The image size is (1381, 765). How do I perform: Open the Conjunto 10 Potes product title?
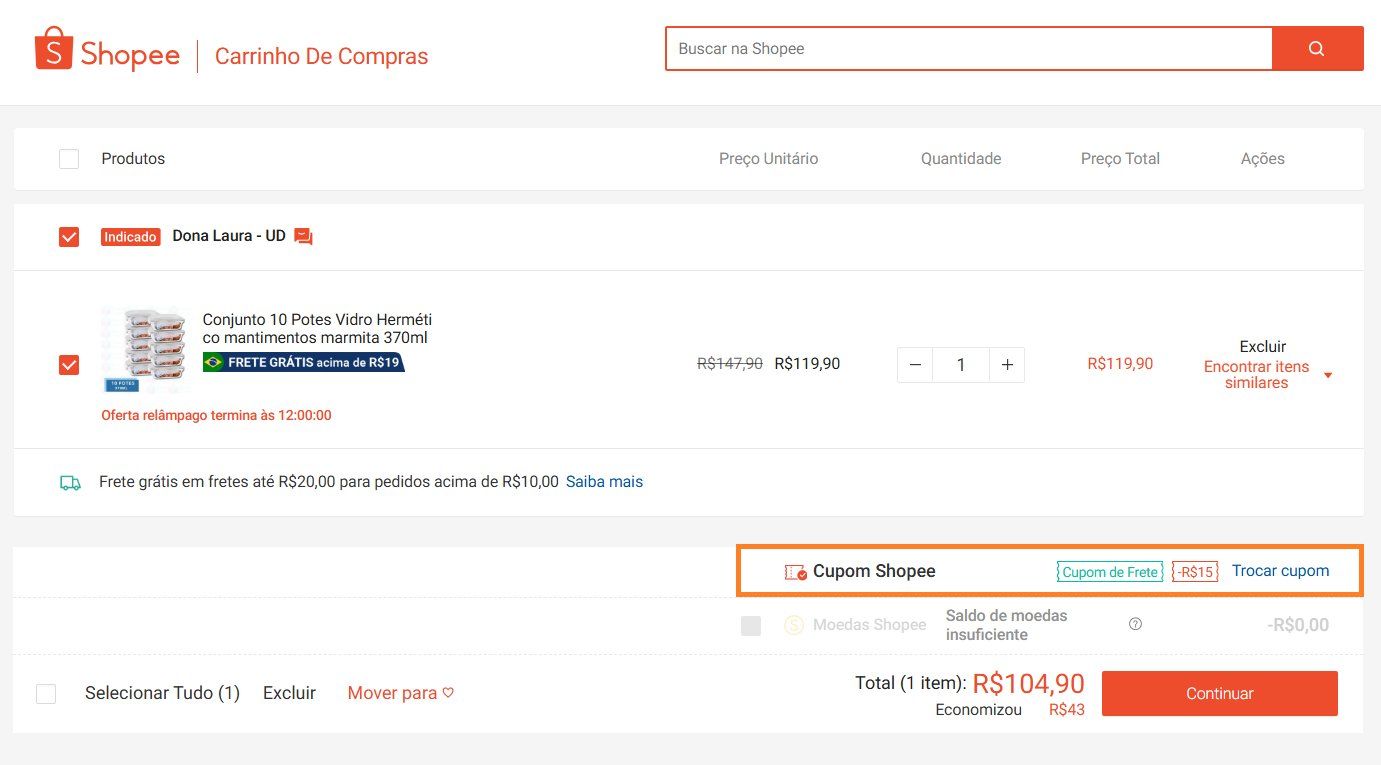[317, 329]
